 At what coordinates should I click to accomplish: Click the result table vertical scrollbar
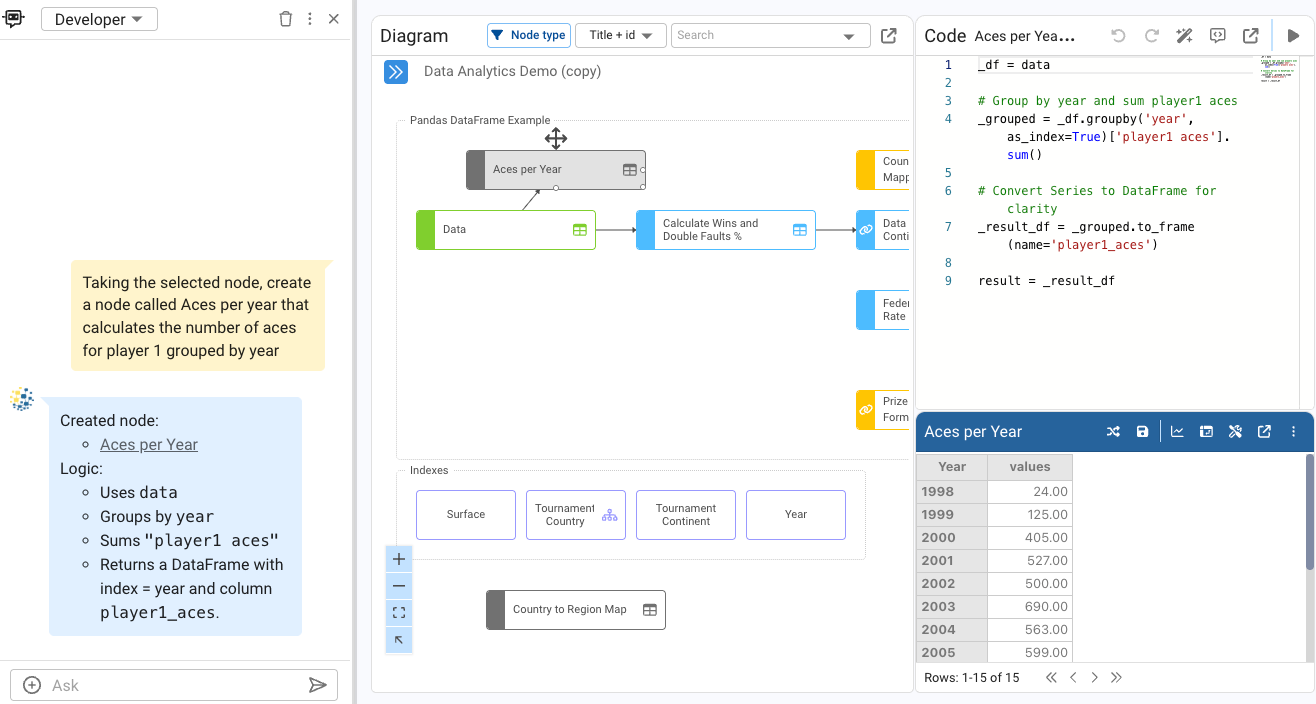point(1309,512)
